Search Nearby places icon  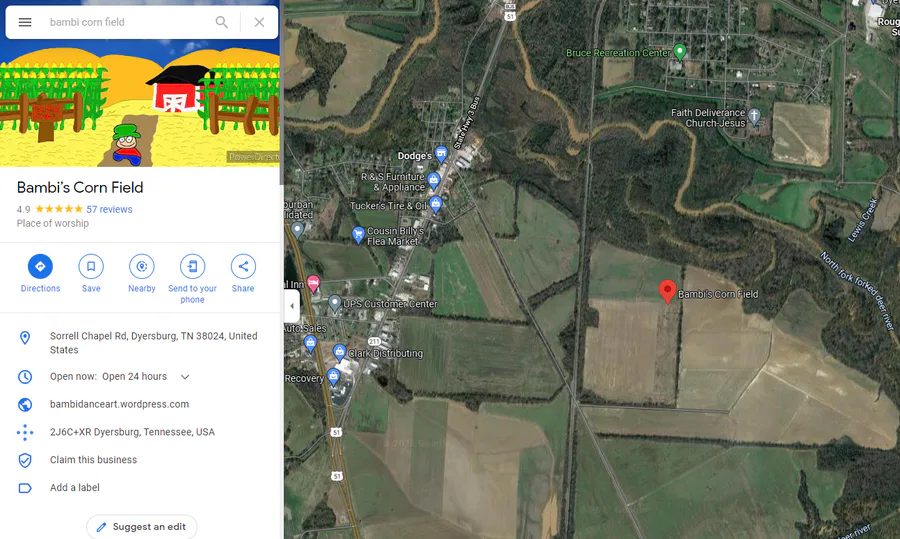coord(142,266)
